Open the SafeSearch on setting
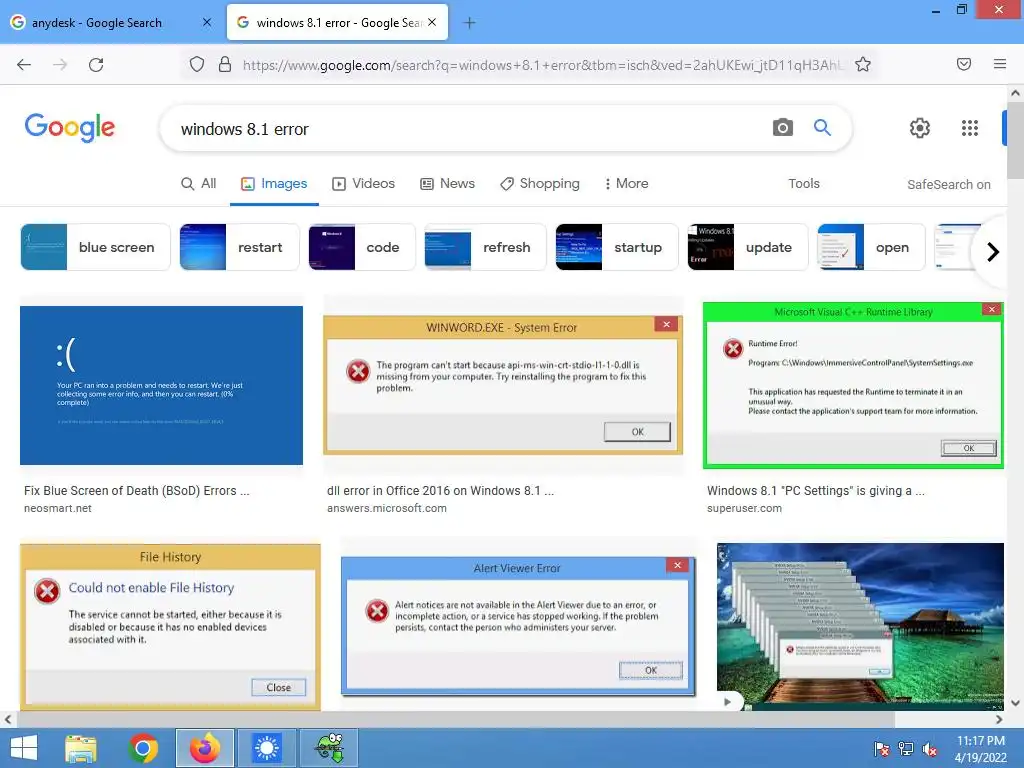Screen dimensions: 1024x768 click(948, 185)
